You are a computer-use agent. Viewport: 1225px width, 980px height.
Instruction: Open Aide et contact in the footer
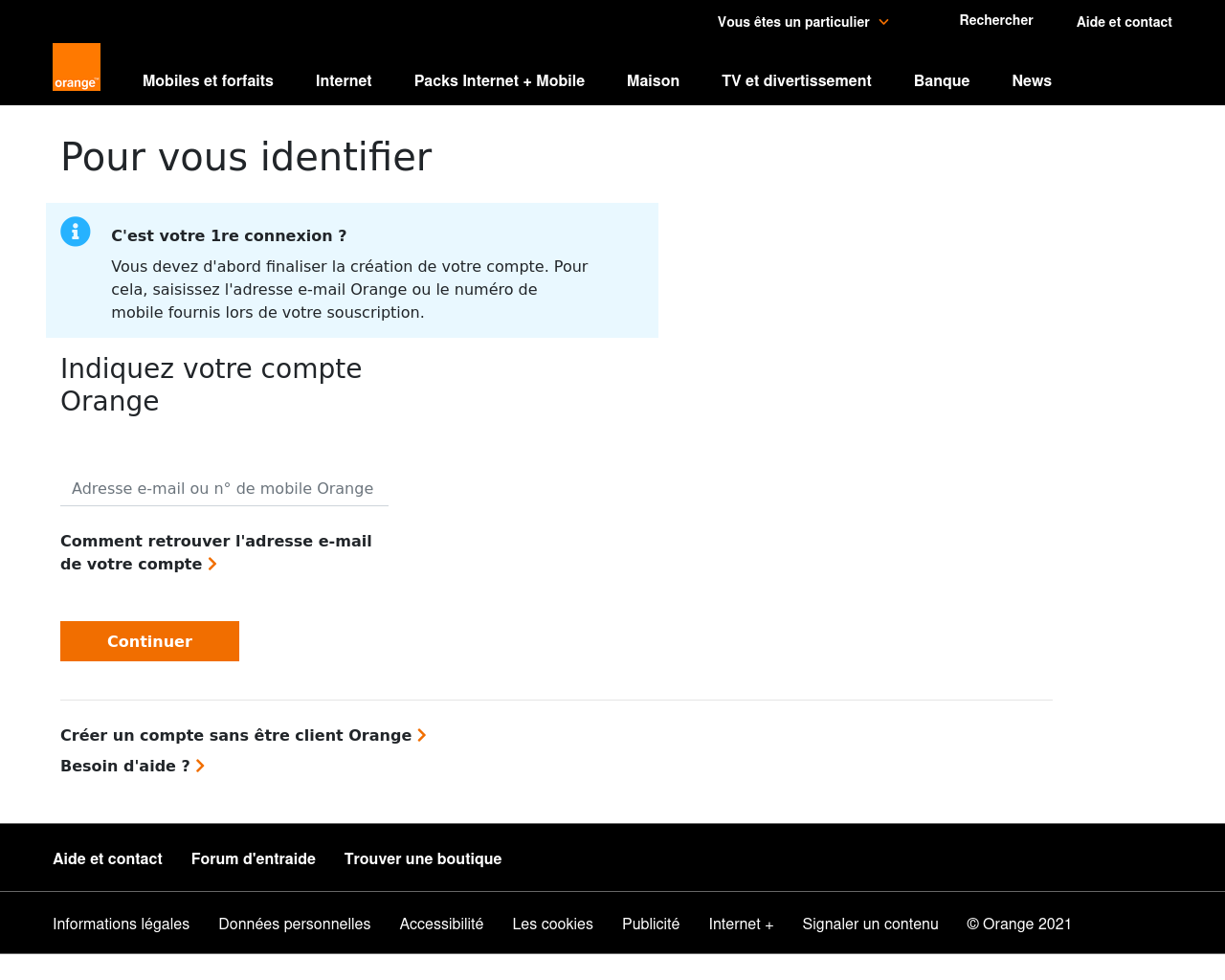[x=107, y=858]
